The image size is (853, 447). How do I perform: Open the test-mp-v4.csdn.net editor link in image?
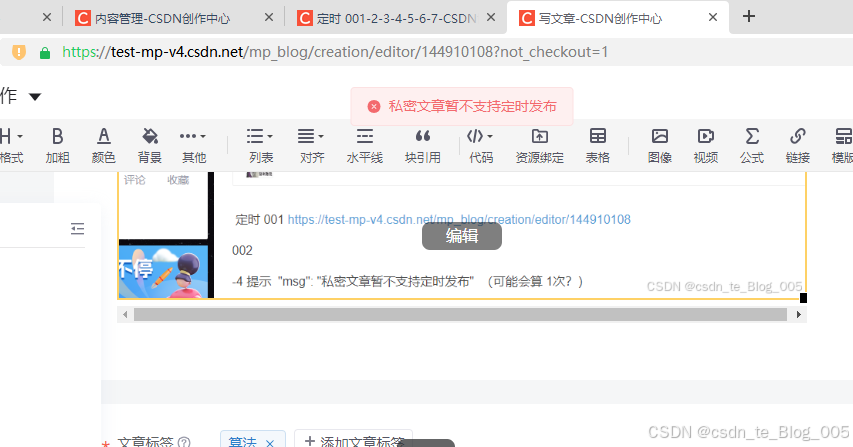click(459, 220)
